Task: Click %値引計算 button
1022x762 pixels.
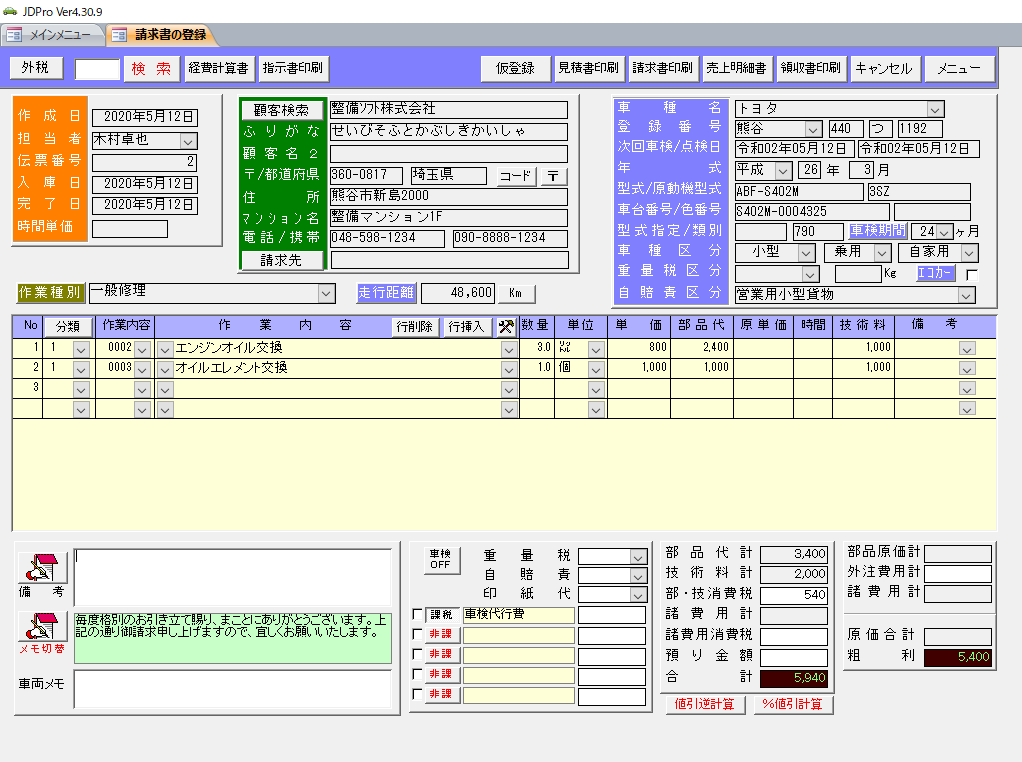Action: pos(793,705)
